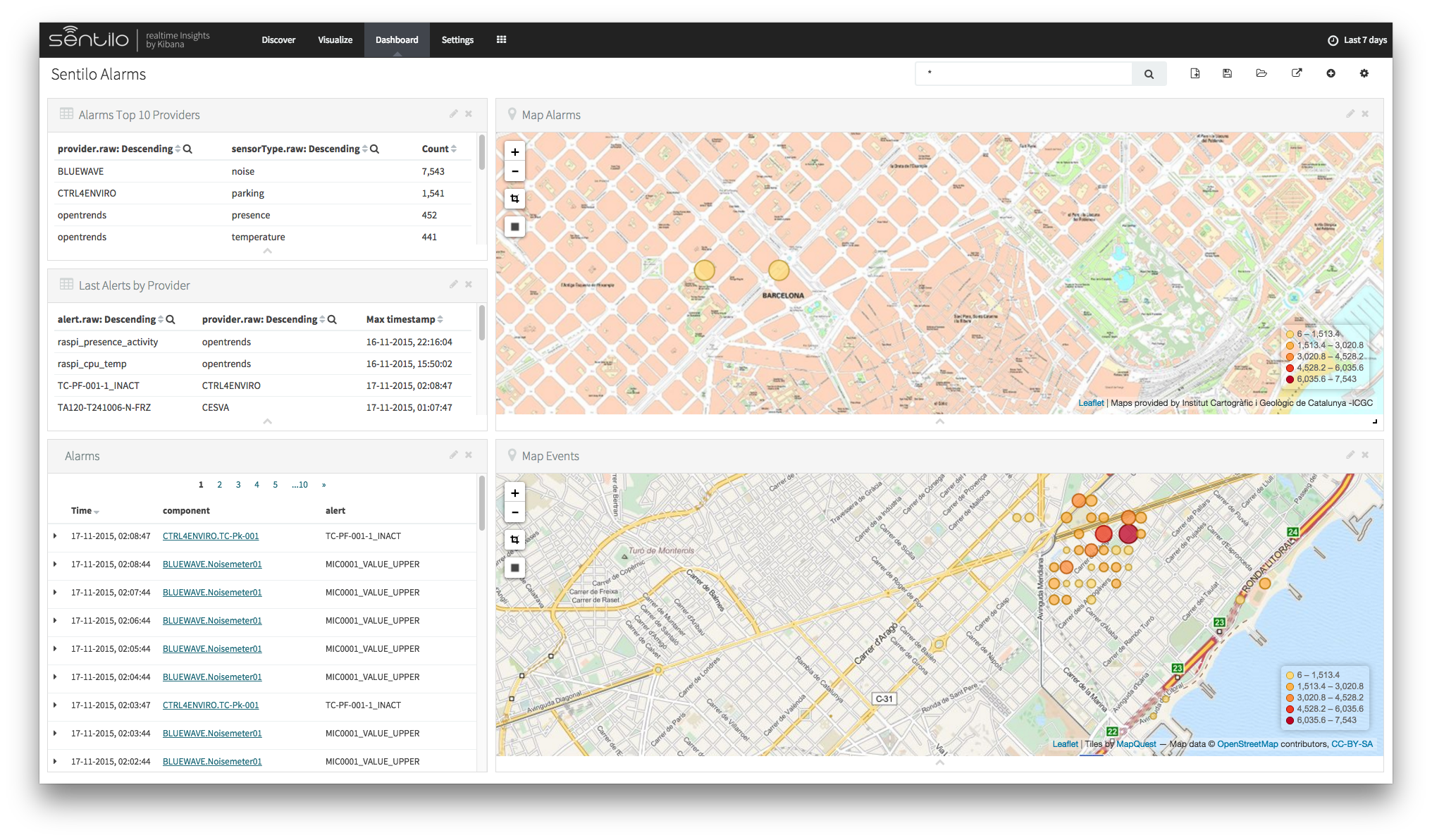Remove the Map Alarms panel

coord(1365,113)
